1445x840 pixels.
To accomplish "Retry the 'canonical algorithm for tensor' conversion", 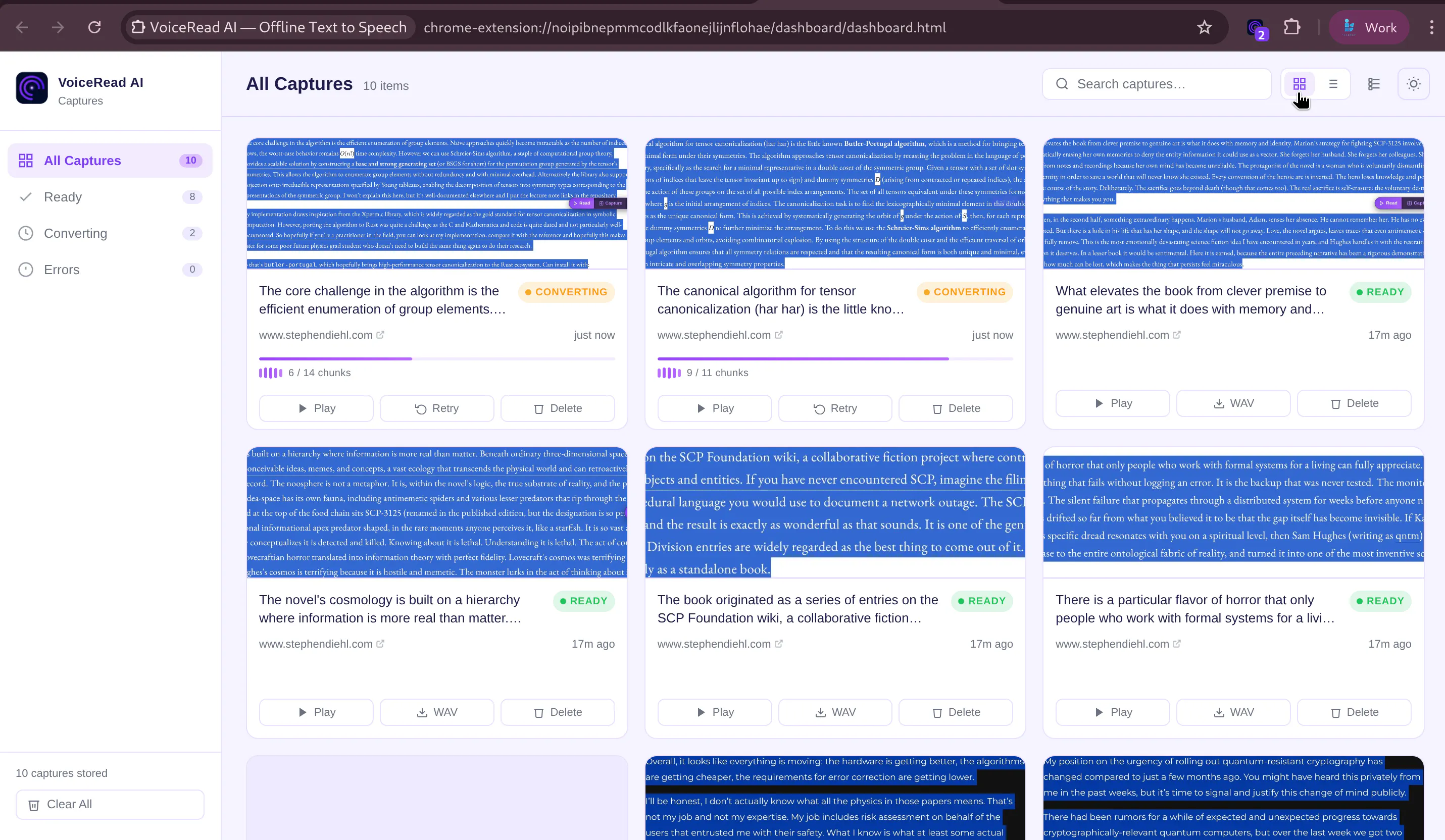I will pos(835,408).
